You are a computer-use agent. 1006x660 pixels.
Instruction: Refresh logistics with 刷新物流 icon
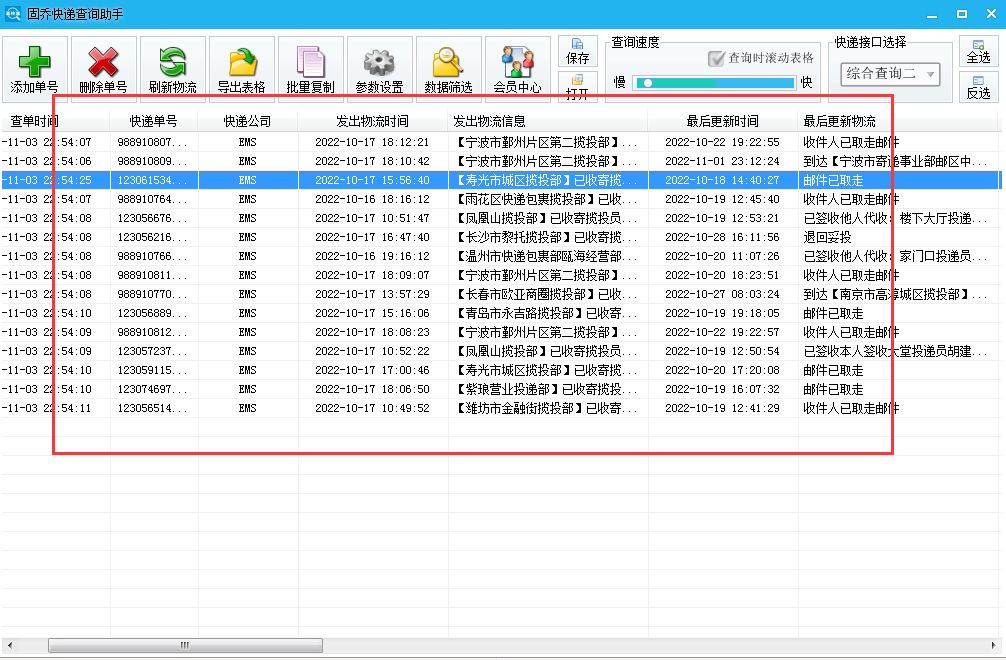click(173, 62)
